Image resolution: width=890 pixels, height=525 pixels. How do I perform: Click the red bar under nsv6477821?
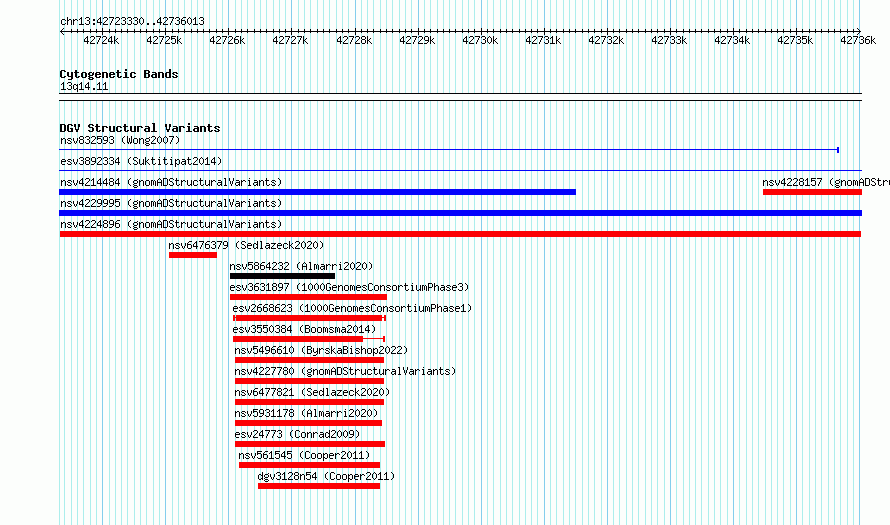coord(309,402)
